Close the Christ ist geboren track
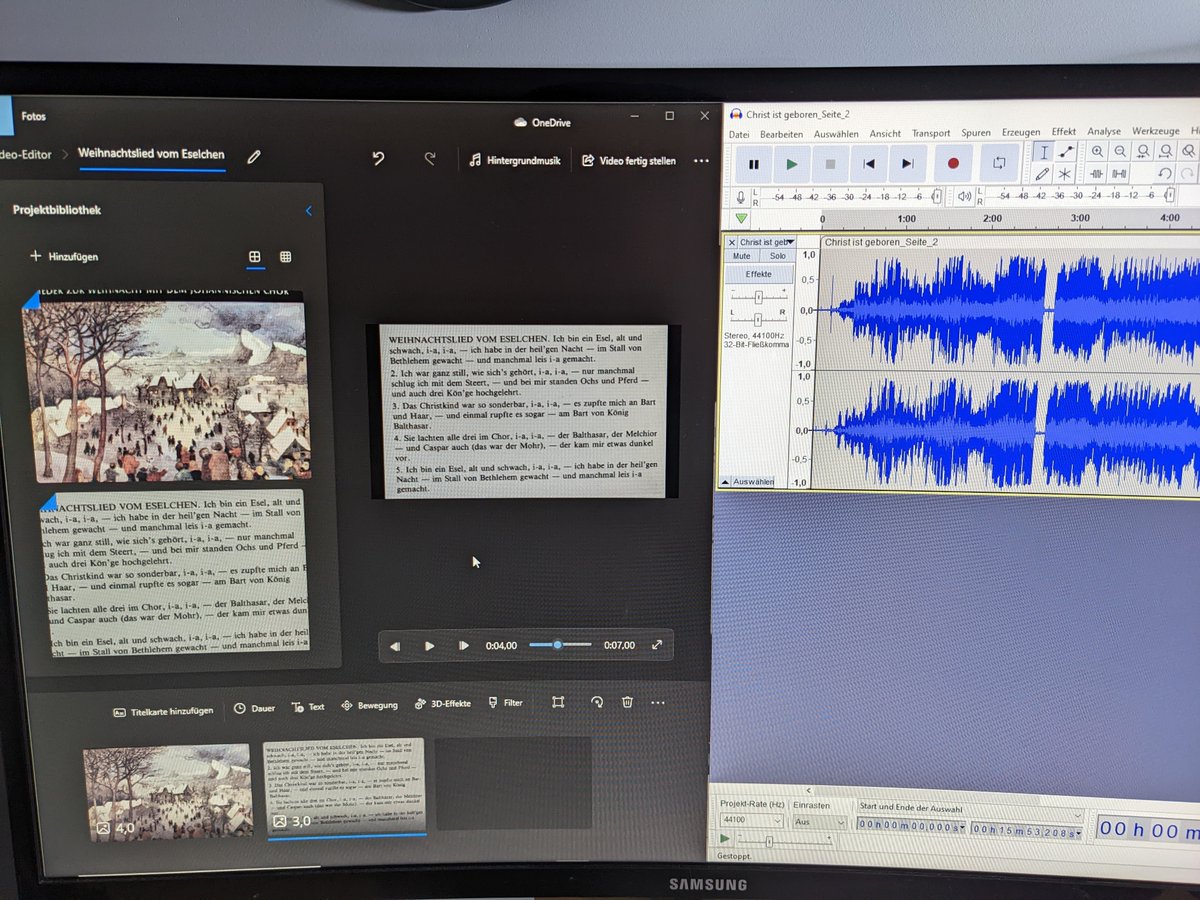Image resolution: width=1200 pixels, height=900 pixels. [732, 242]
